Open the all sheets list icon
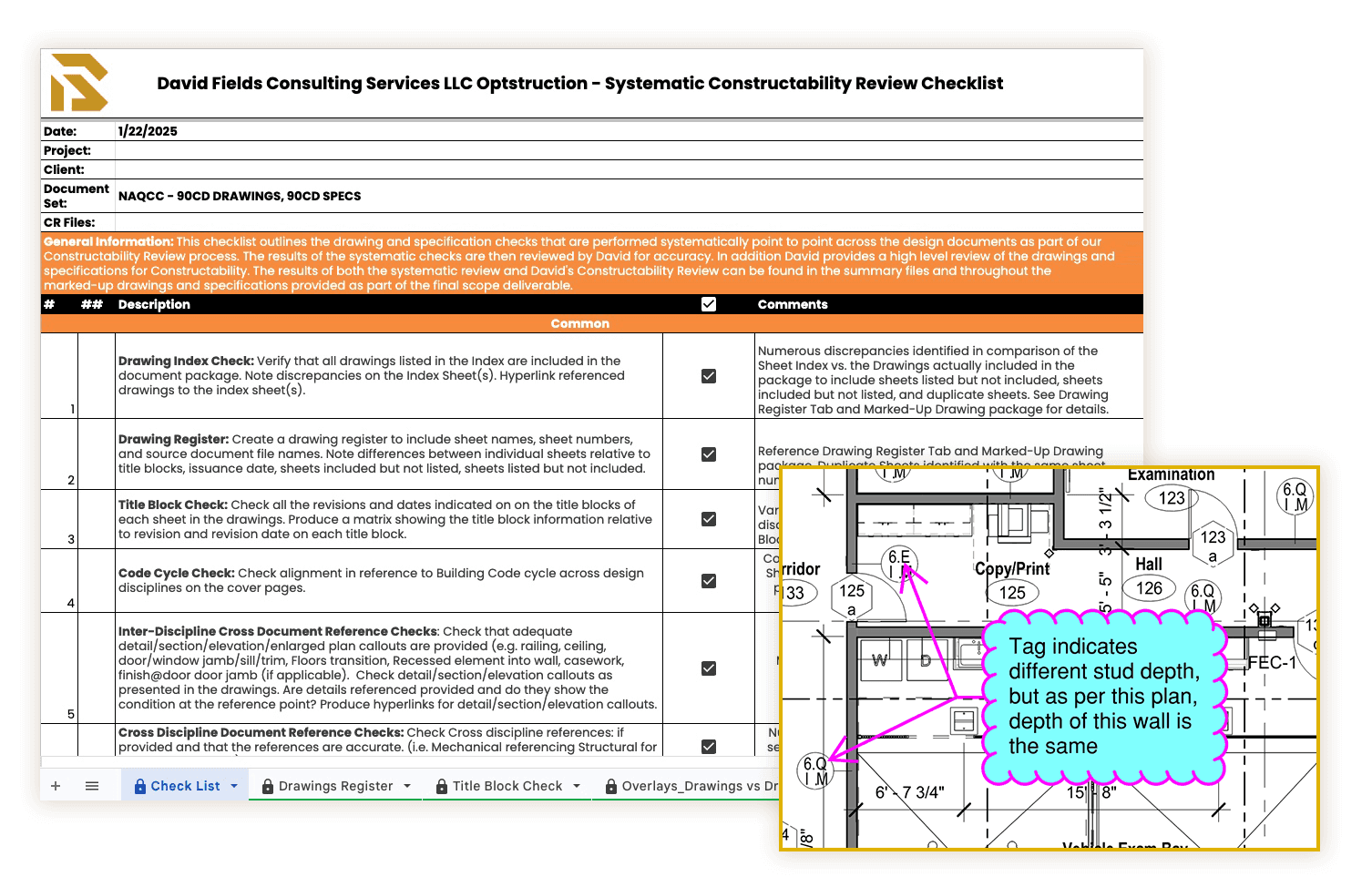Screen dimensions: 1372x887 point(92,786)
